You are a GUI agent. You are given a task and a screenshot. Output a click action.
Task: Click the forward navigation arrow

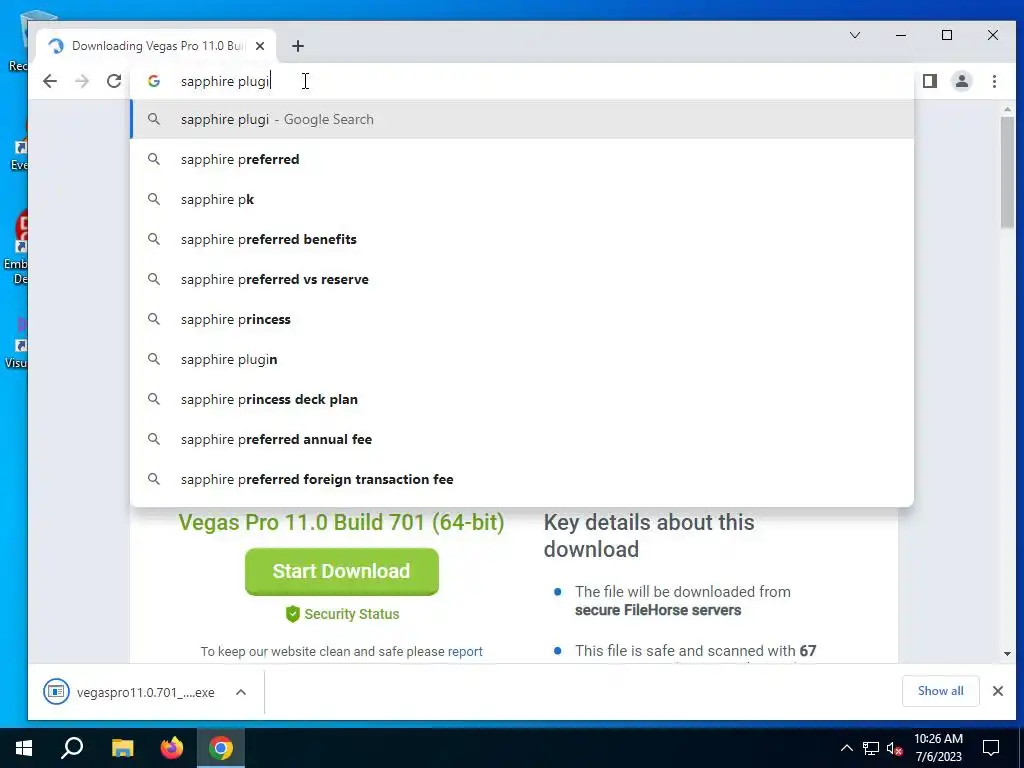(82, 81)
